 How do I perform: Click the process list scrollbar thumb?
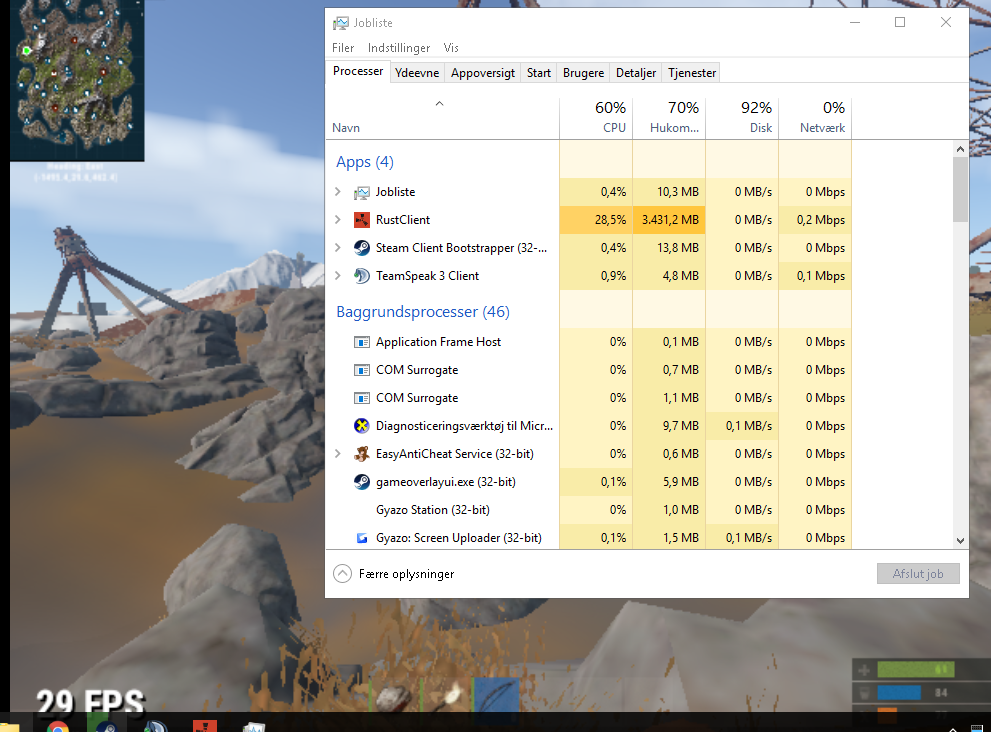960,190
